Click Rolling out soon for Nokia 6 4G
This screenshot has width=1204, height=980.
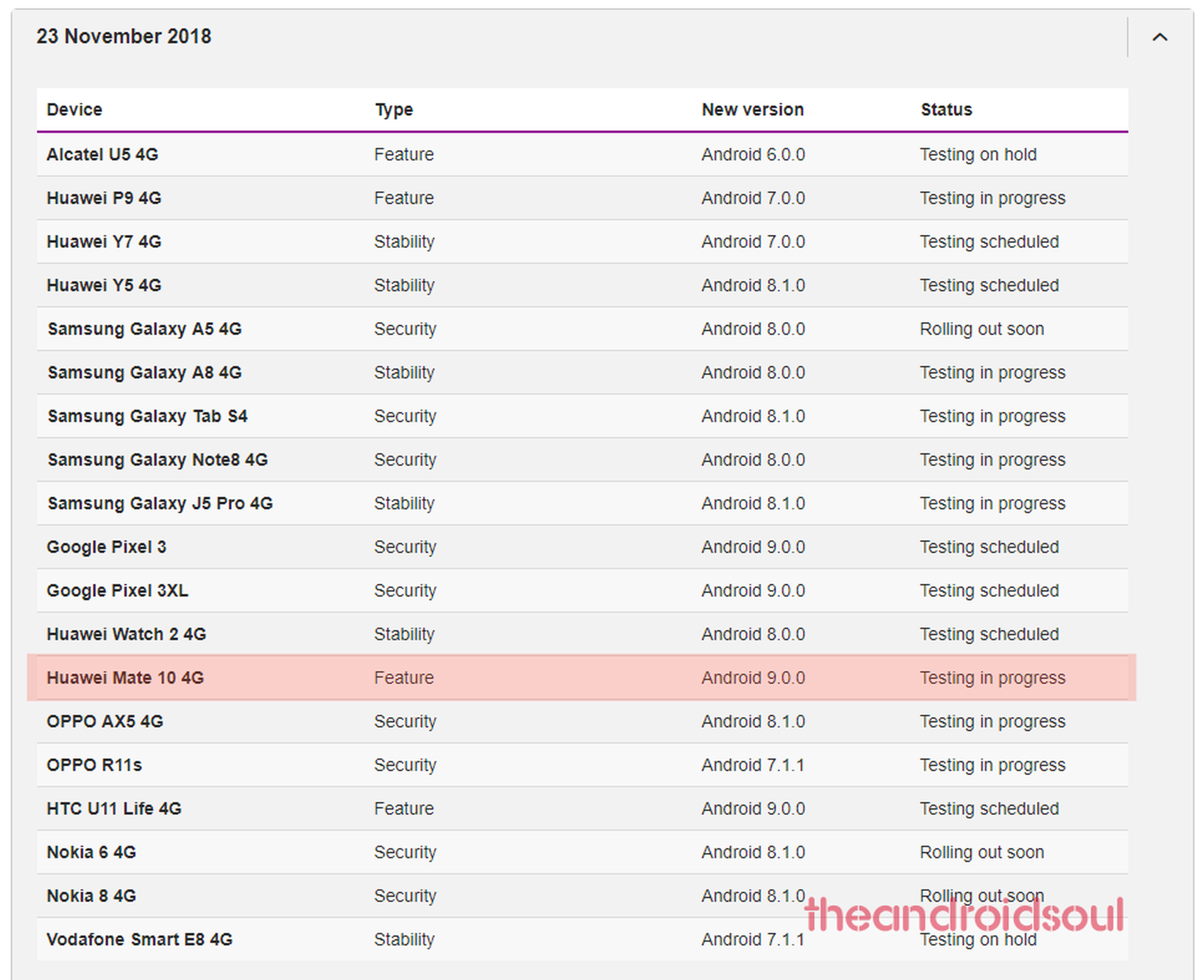pos(982,852)
